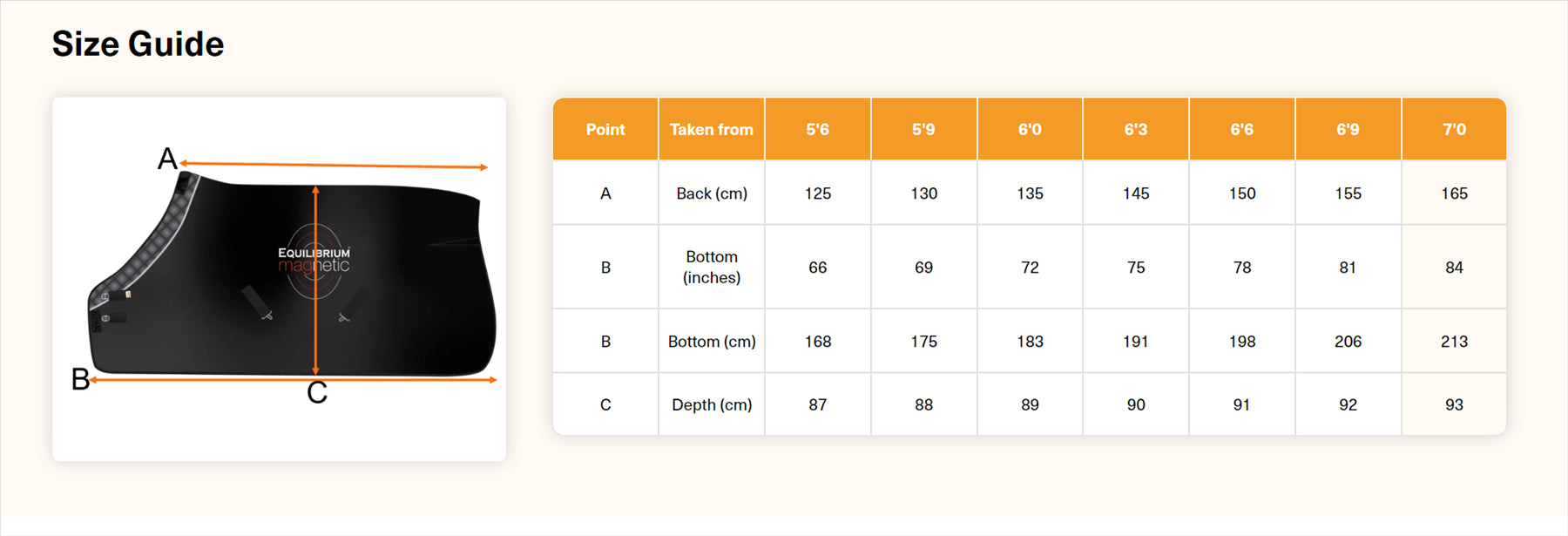Select the Depth (cm) row label
Screen dimensions: 1568x536
pos(712,404)
